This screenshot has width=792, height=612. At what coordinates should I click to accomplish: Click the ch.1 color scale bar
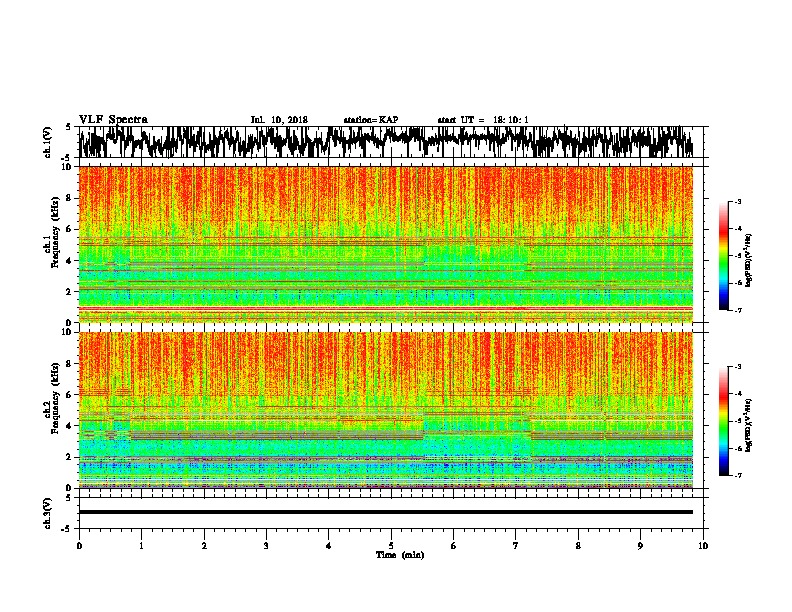(x=723, y=256)
